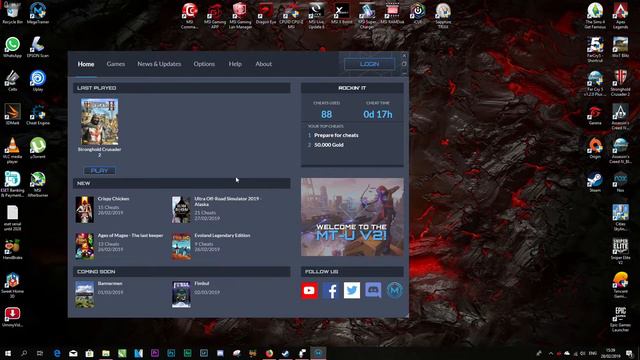This screenshot has height=360, width=640.
Task: Open Epic Games Launcher desktop icon
Action: point(620,319)
